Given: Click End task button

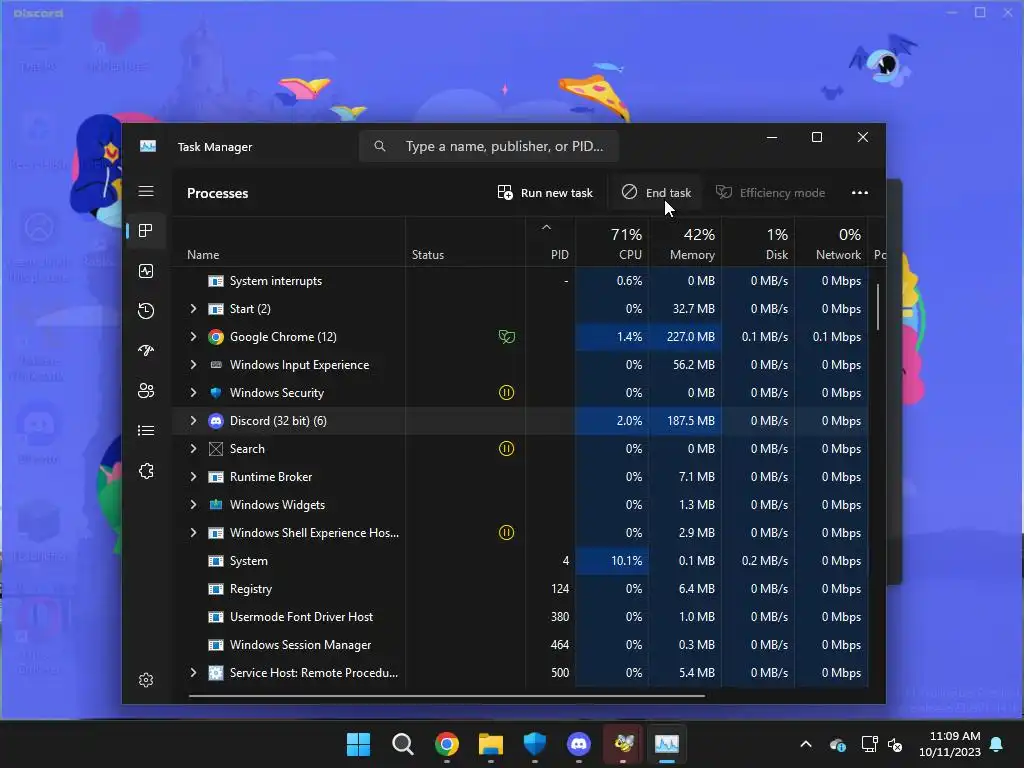Looking at the screenshot, I should [x=655, y=193].
